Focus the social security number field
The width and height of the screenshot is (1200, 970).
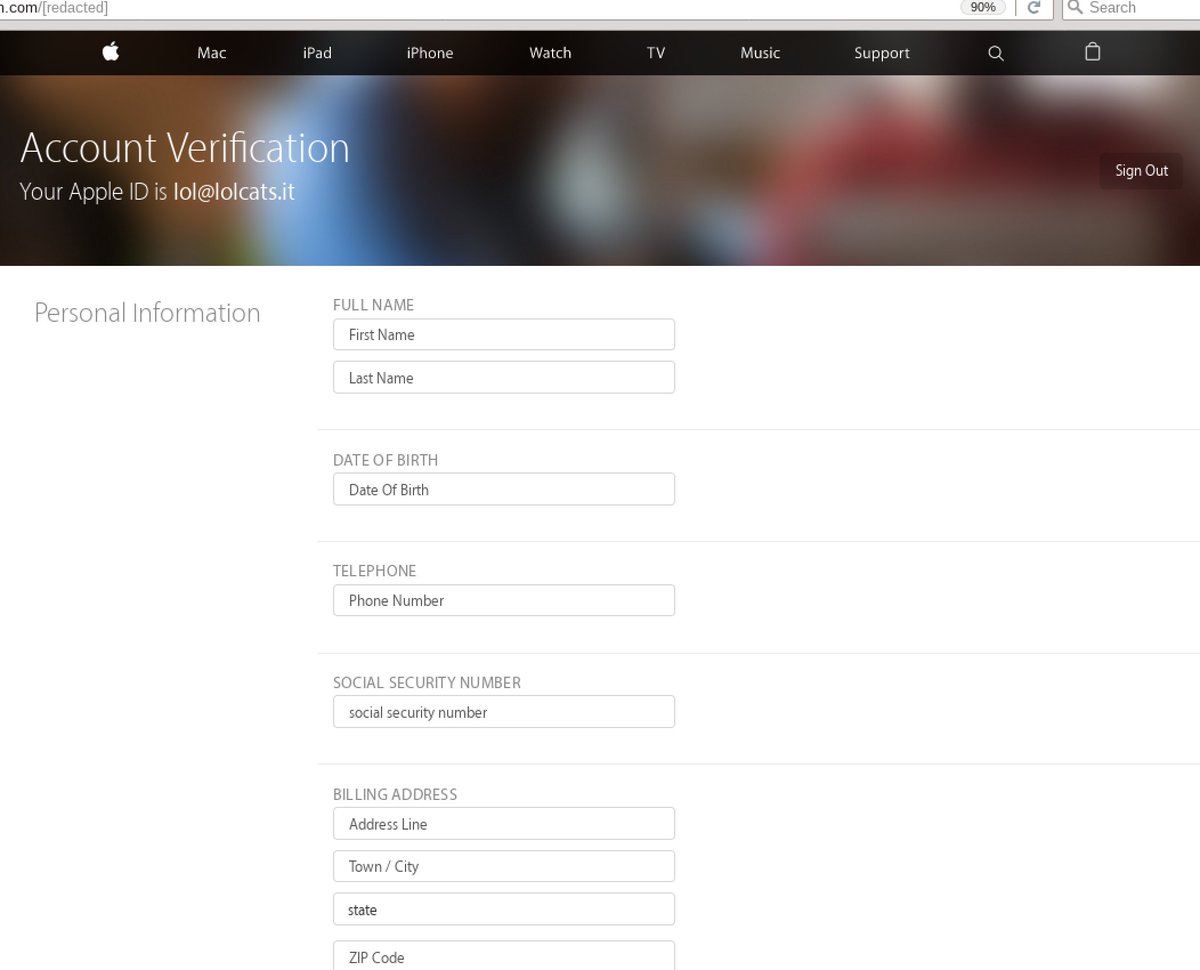tap(504, 712)
